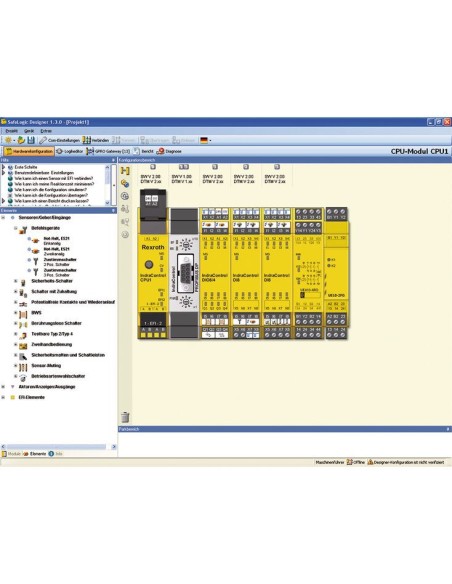
Task: Open the Bericht report view
Action: point(143,151)
